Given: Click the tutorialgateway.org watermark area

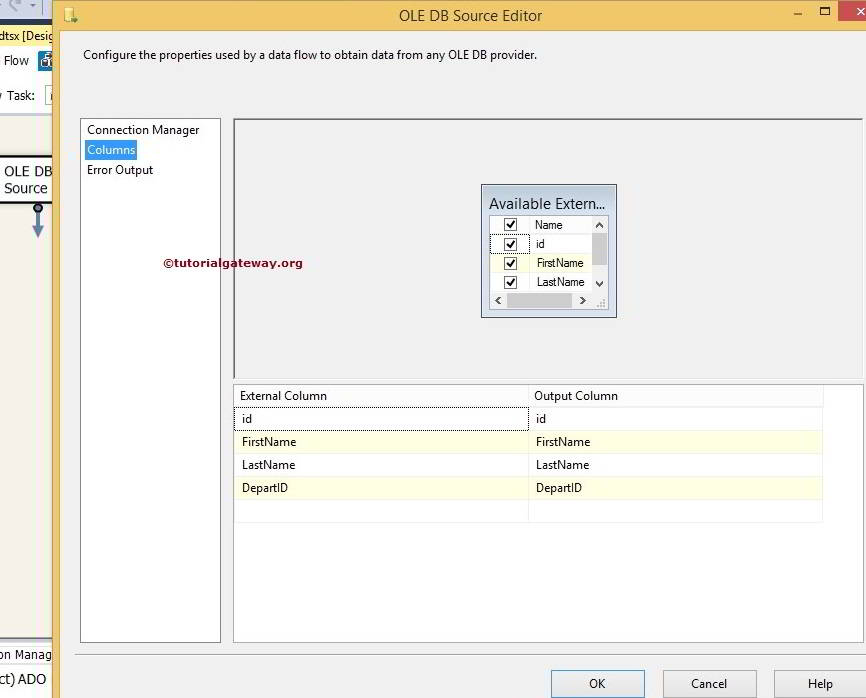Looking at the screenshot, I should coord(233,262).
